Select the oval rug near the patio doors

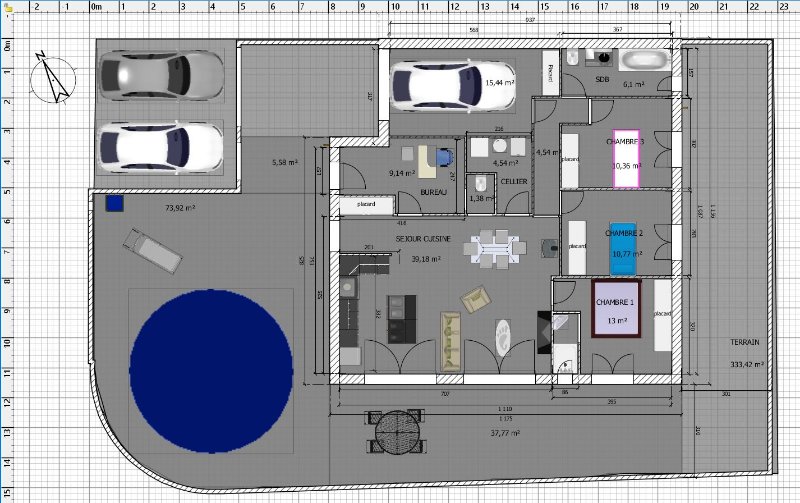click(503, 338)
